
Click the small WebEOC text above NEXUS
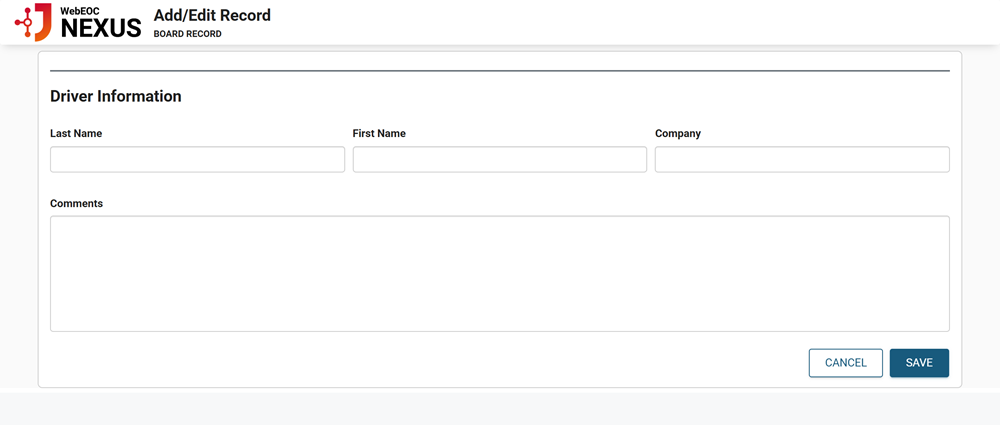click(80, 10)
